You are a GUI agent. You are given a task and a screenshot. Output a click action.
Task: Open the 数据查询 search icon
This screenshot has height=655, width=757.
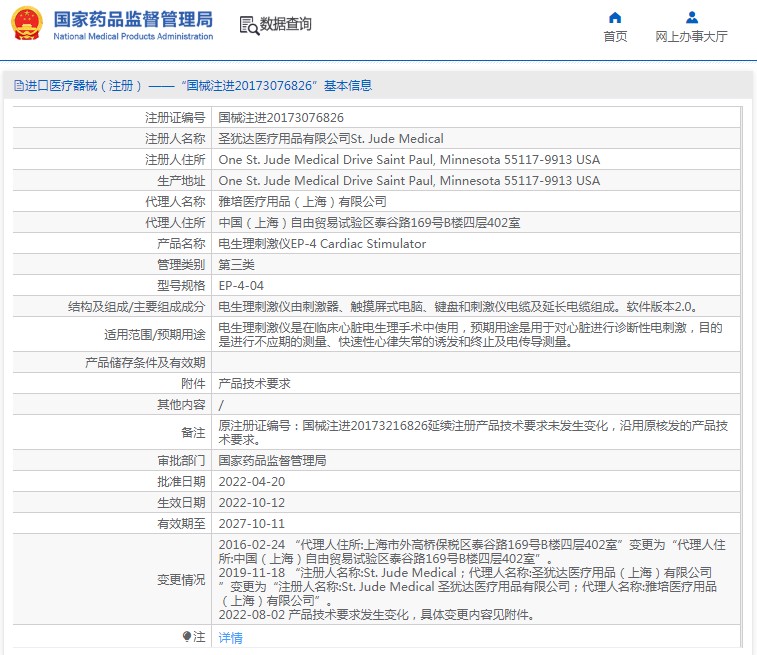click(x=249, y=25)
